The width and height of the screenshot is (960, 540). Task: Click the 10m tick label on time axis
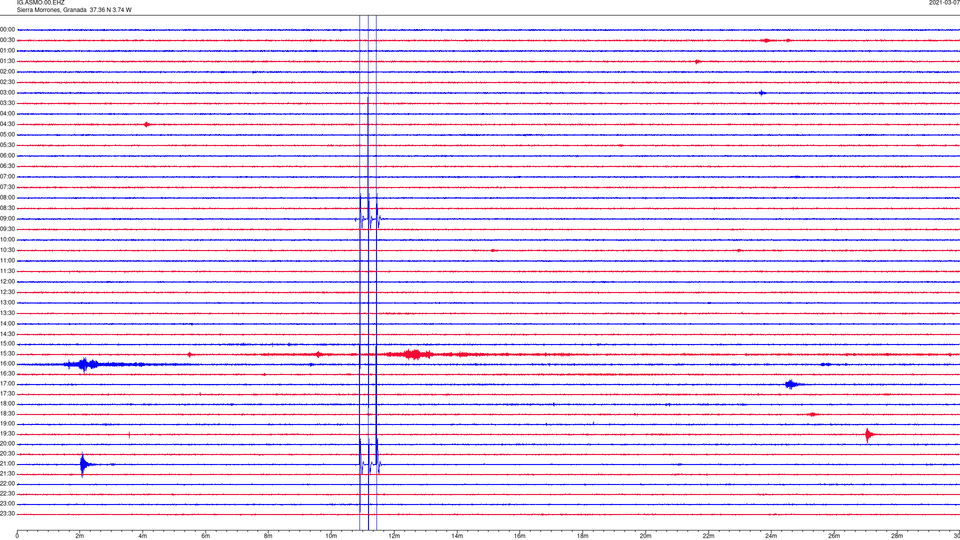331,536
